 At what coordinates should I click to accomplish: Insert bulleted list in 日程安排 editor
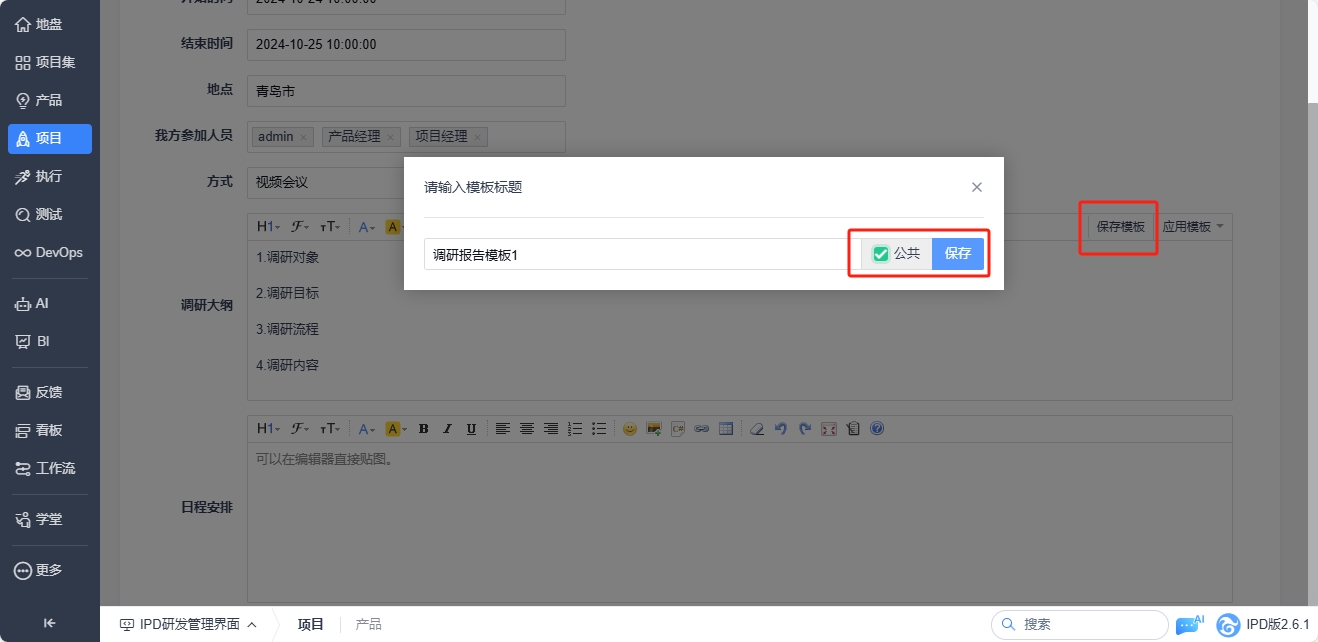coord(599,429)
